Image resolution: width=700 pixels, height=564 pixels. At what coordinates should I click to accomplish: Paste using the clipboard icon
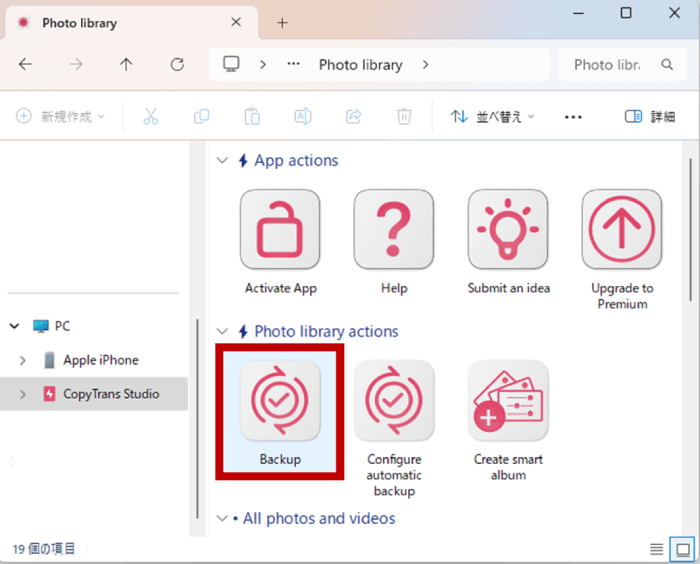pos(252,117)
